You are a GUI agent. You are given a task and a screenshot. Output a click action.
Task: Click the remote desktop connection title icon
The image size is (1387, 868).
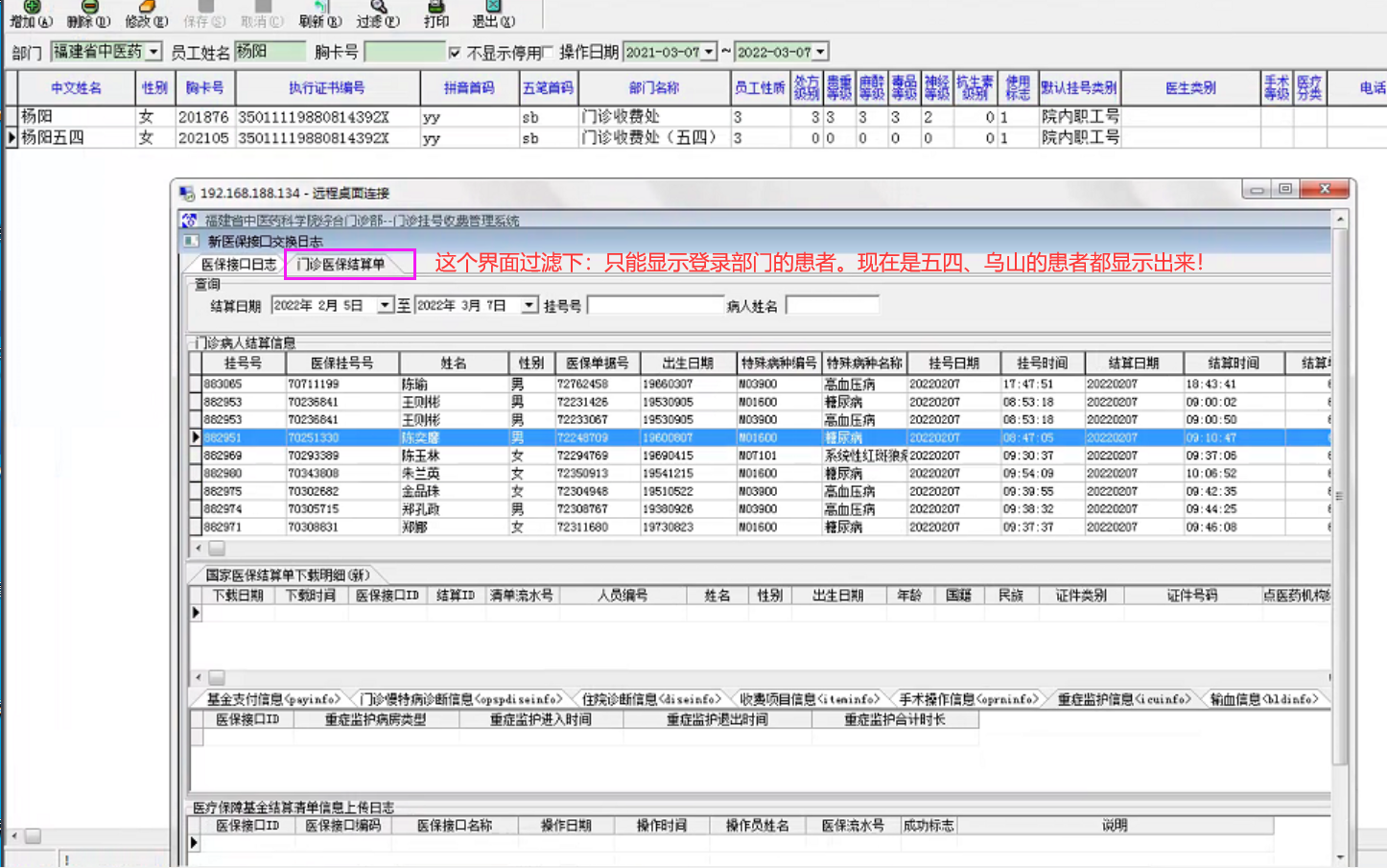click(x=187, y=193)
